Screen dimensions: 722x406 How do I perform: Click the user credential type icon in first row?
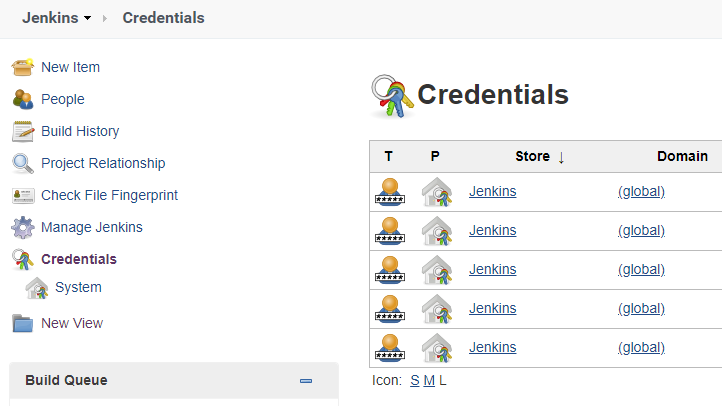(x=390, y=191)
